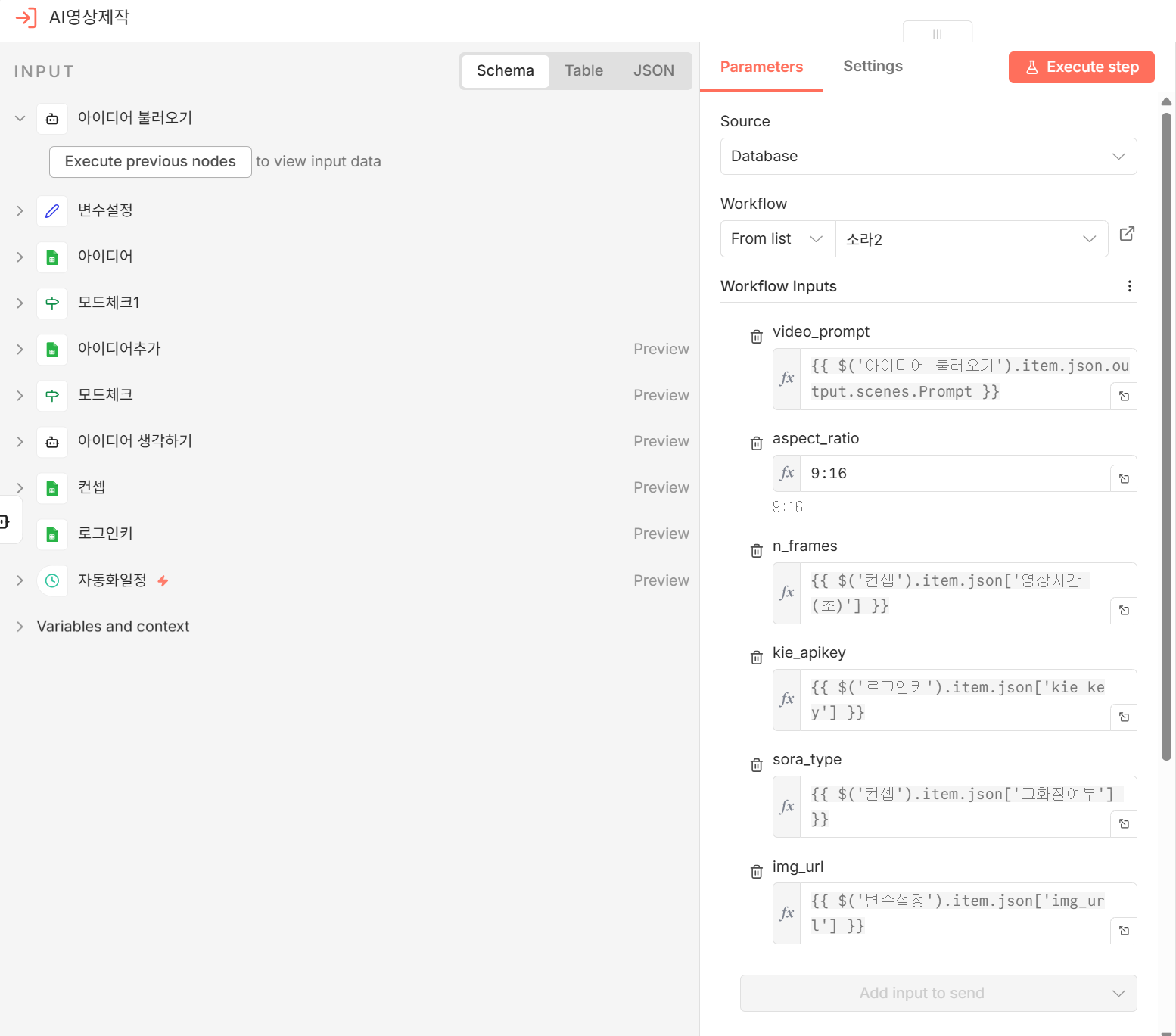The image size is (1176, 1036).
Task: Switch to the Schema view tab
Action: point(506,71)
